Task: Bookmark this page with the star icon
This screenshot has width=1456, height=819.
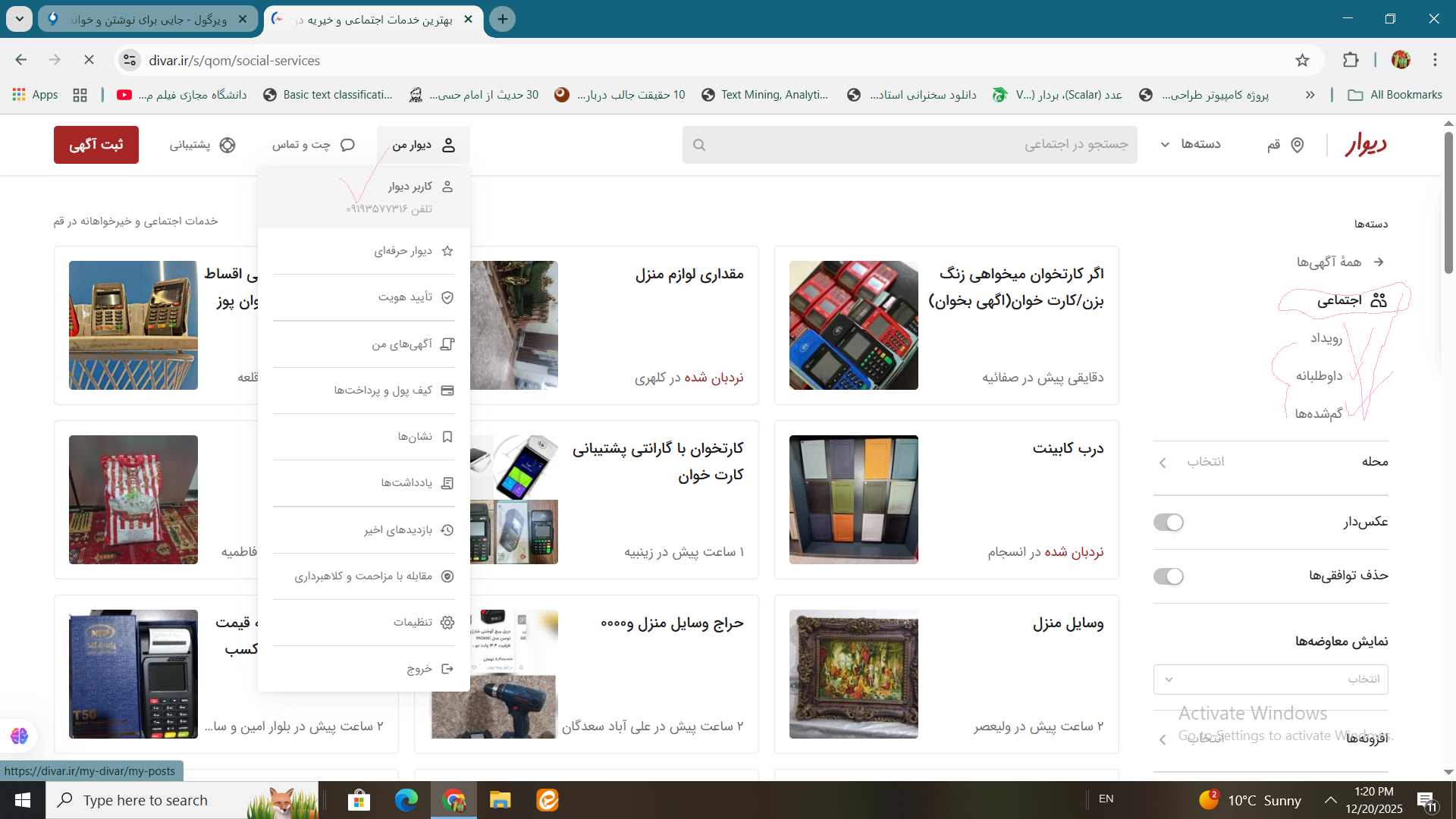Action: tap(1302, 61)
